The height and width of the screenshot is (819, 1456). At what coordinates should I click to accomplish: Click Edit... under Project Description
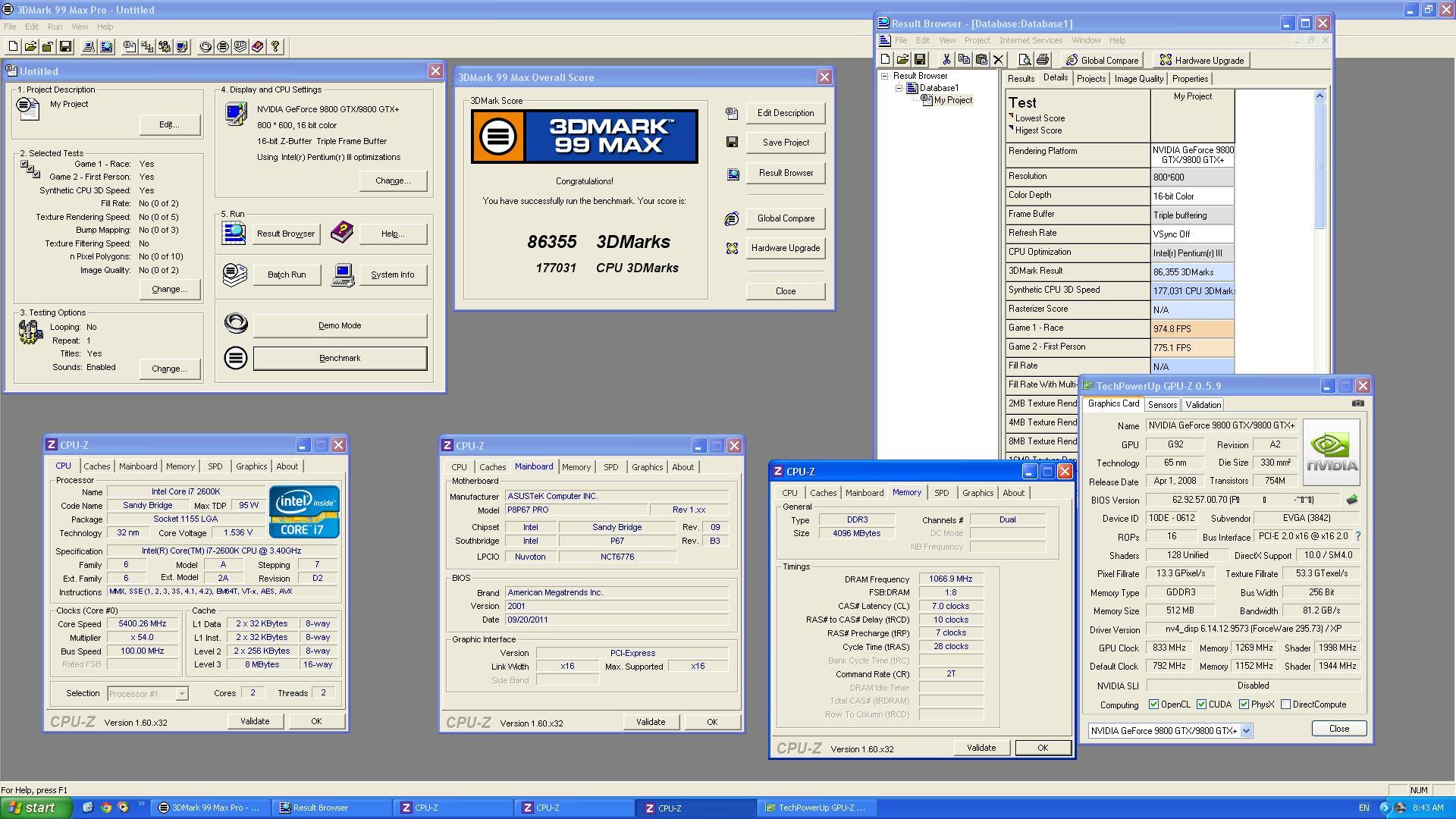point(169,124)
